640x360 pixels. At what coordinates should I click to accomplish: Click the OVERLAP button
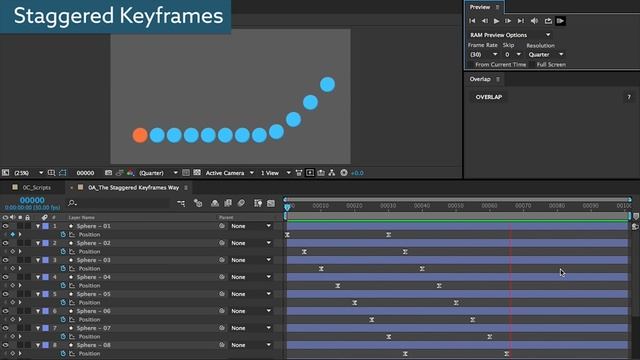(489, 97)
